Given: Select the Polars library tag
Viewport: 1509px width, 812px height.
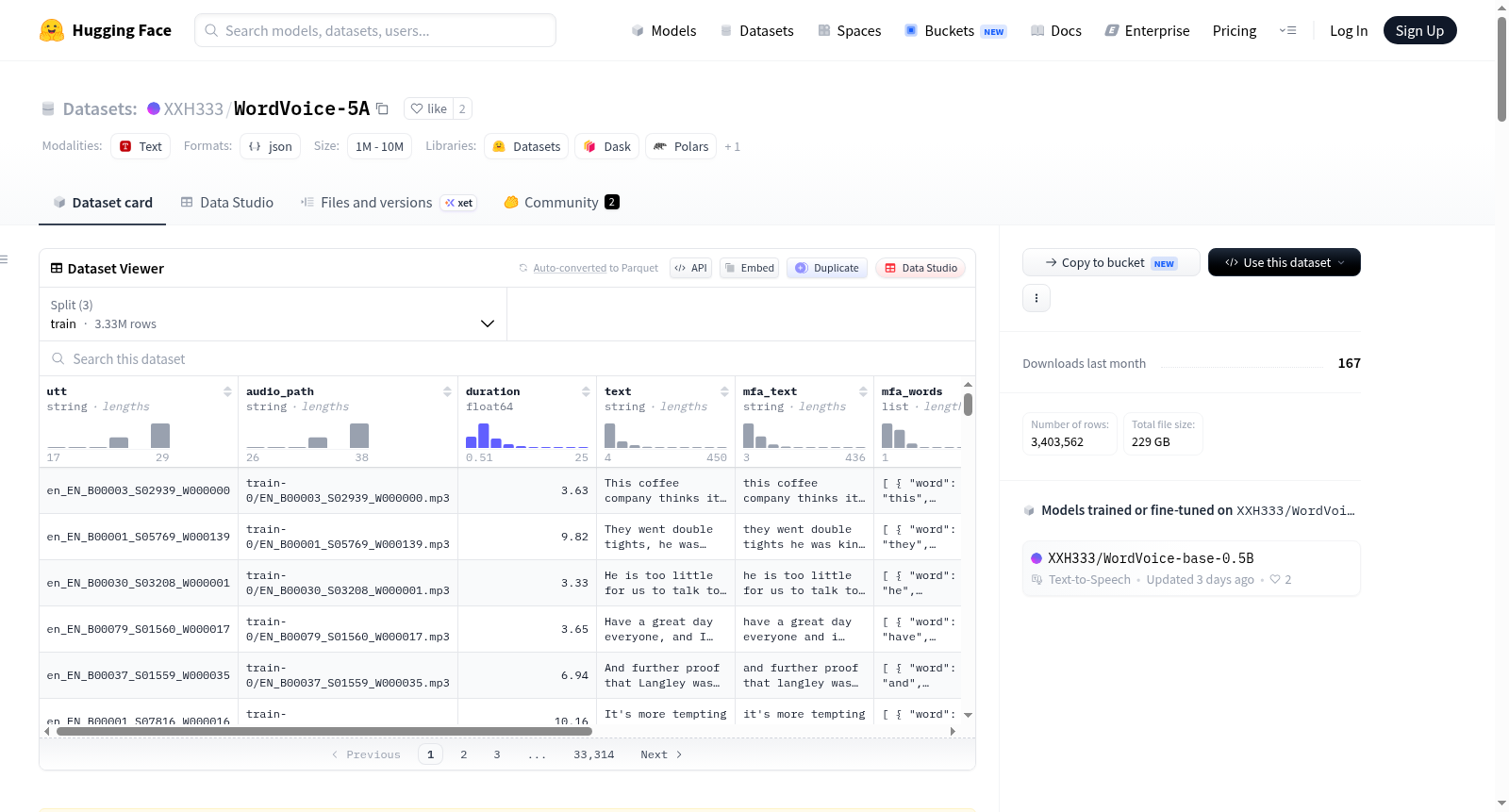Looking at the screenshot, I should tap(681, 146).
